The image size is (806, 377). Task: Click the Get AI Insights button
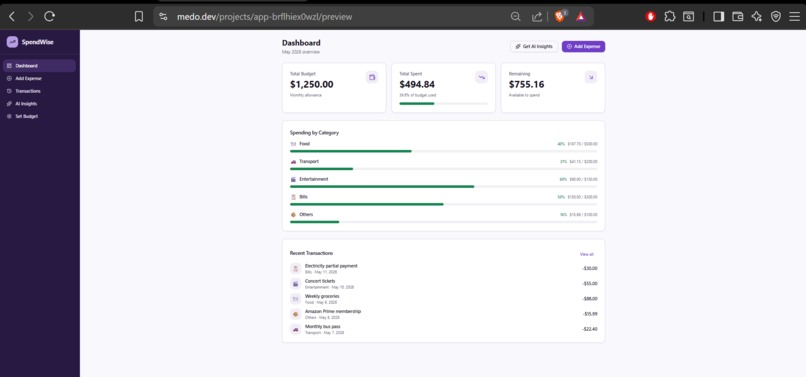(x=534, y=46)
